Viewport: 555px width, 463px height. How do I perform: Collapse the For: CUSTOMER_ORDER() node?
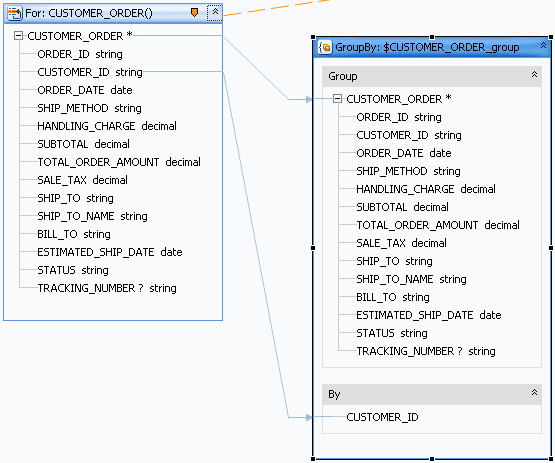[215, 13]
